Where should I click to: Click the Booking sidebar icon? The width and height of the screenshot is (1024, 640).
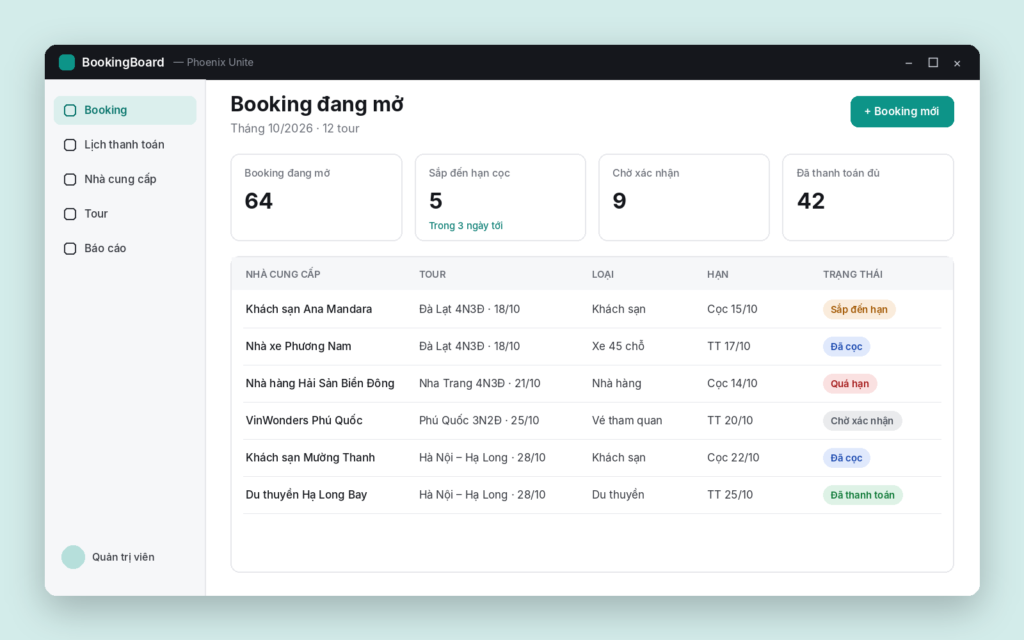(70, 110)
